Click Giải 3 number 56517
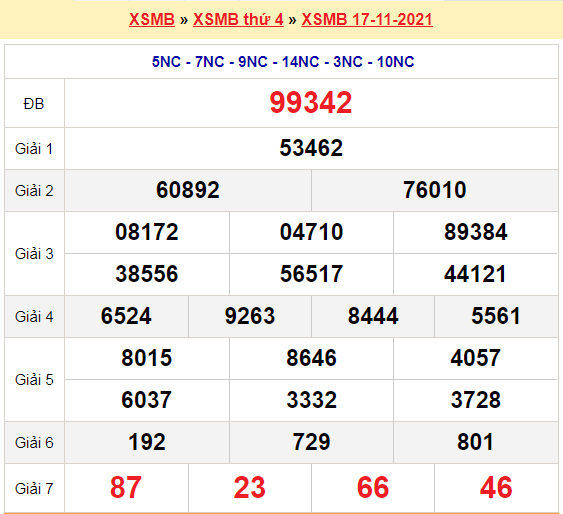The image size is (563, 514). pyautogui.click(x=311, y=274)
